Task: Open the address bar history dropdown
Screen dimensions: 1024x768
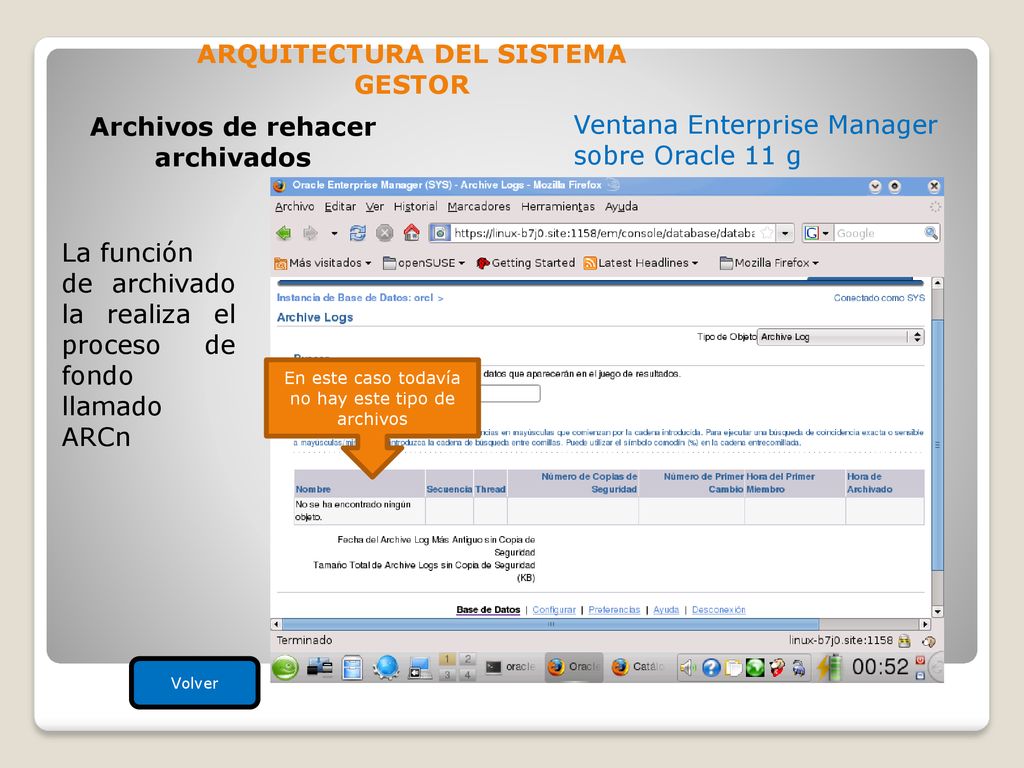Action: point(785,233)
